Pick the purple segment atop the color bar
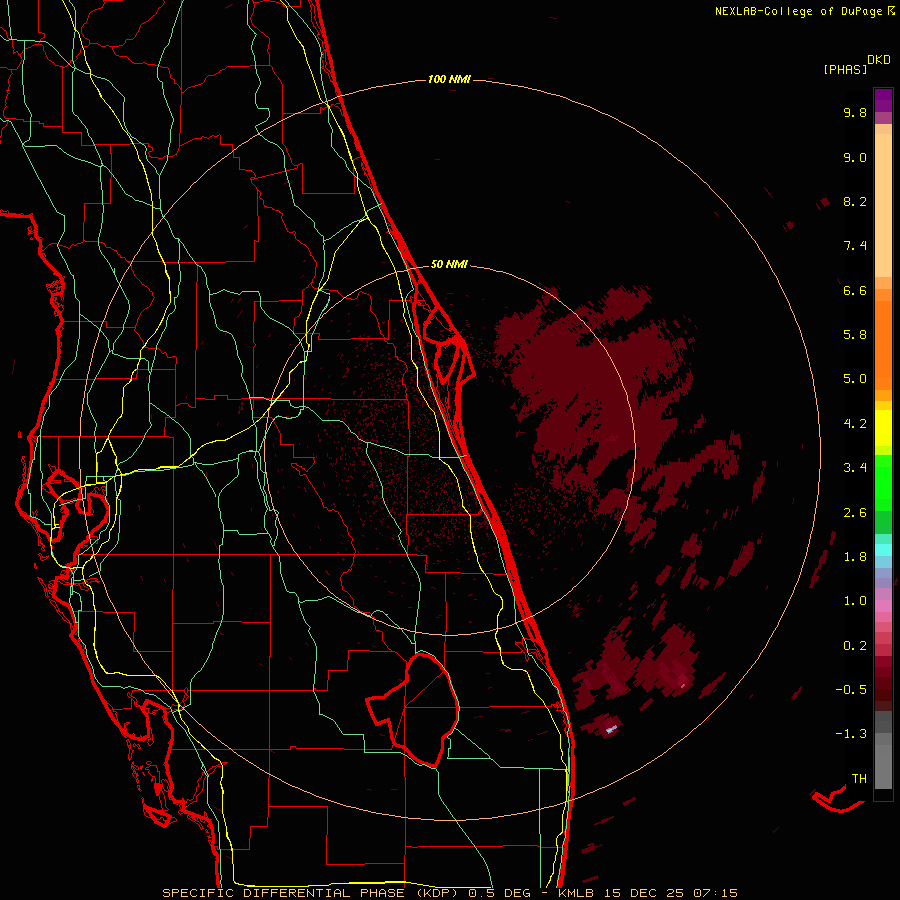This screenshot has height=900, width=900. [883, 100]
